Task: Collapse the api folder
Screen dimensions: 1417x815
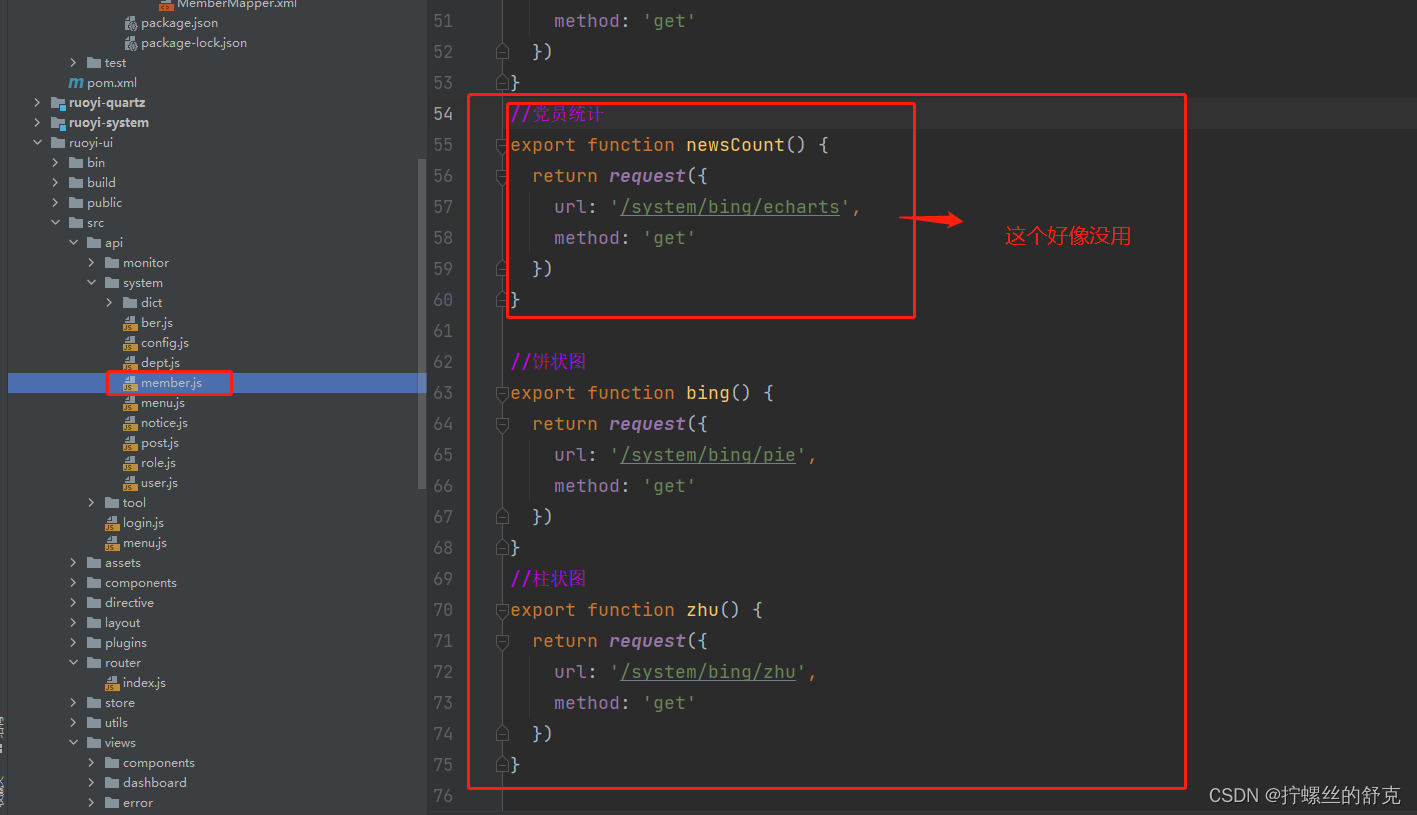Action: pos(73,243)
